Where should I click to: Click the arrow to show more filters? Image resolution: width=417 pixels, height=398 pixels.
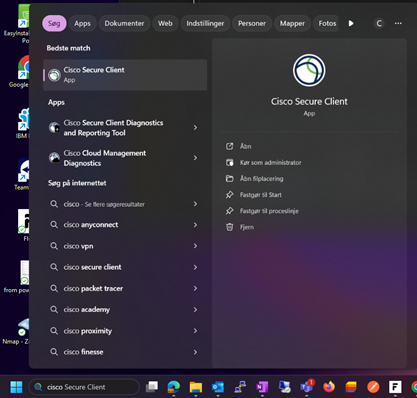[351, 23]
